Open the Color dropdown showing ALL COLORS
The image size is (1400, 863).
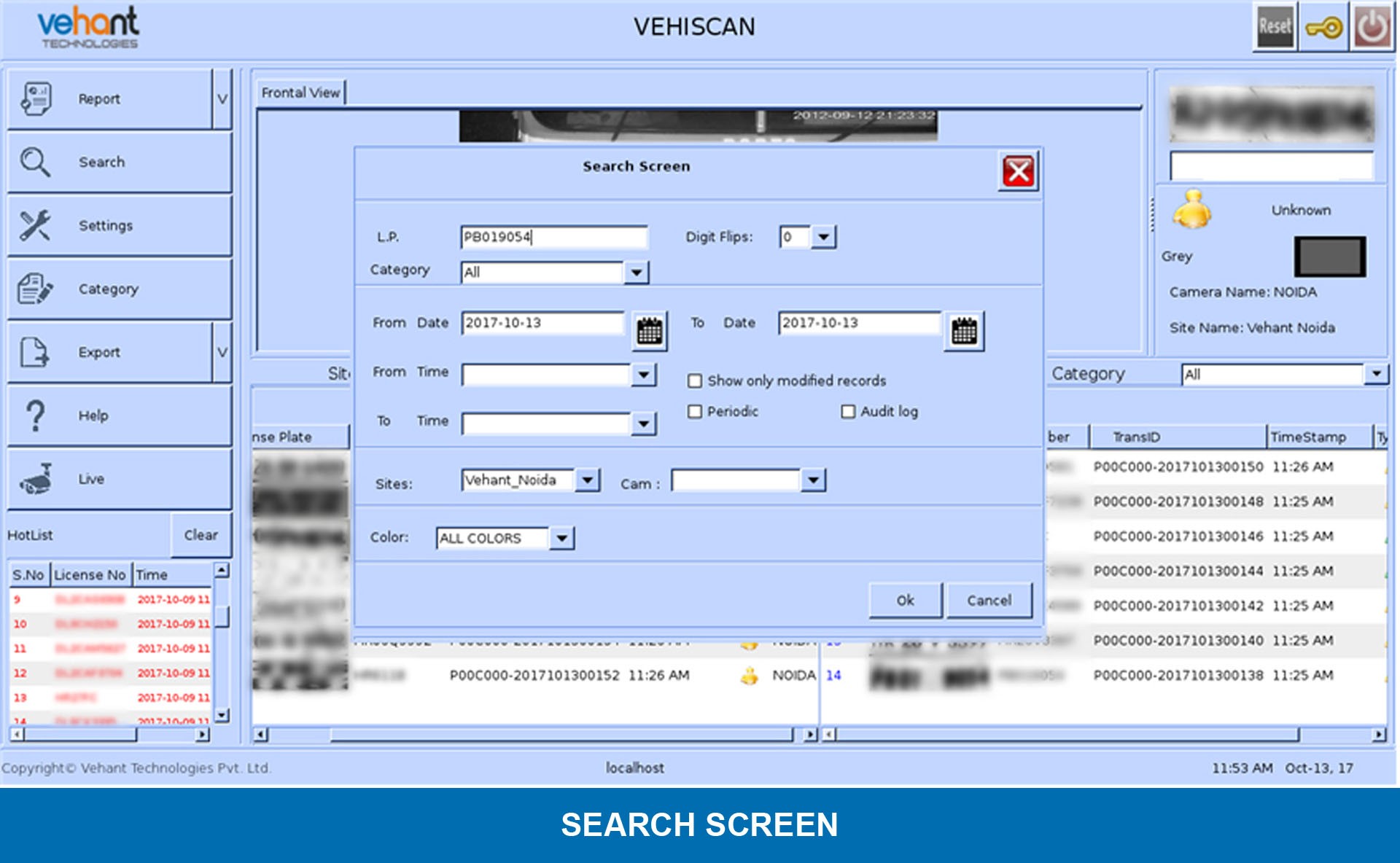point(561,538)
